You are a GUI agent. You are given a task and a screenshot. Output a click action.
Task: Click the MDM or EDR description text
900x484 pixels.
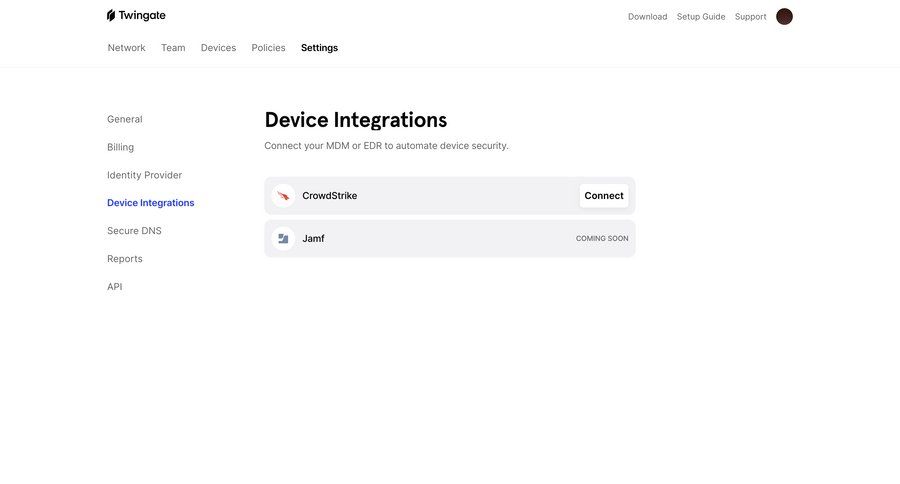(386, 146)
